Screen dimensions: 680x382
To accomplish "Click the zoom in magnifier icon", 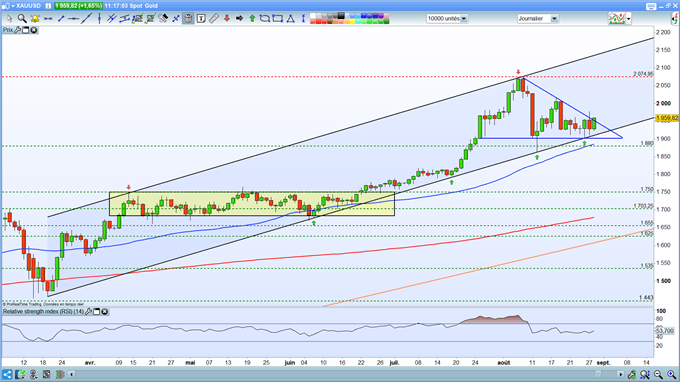I will click(x=671, y=374).
